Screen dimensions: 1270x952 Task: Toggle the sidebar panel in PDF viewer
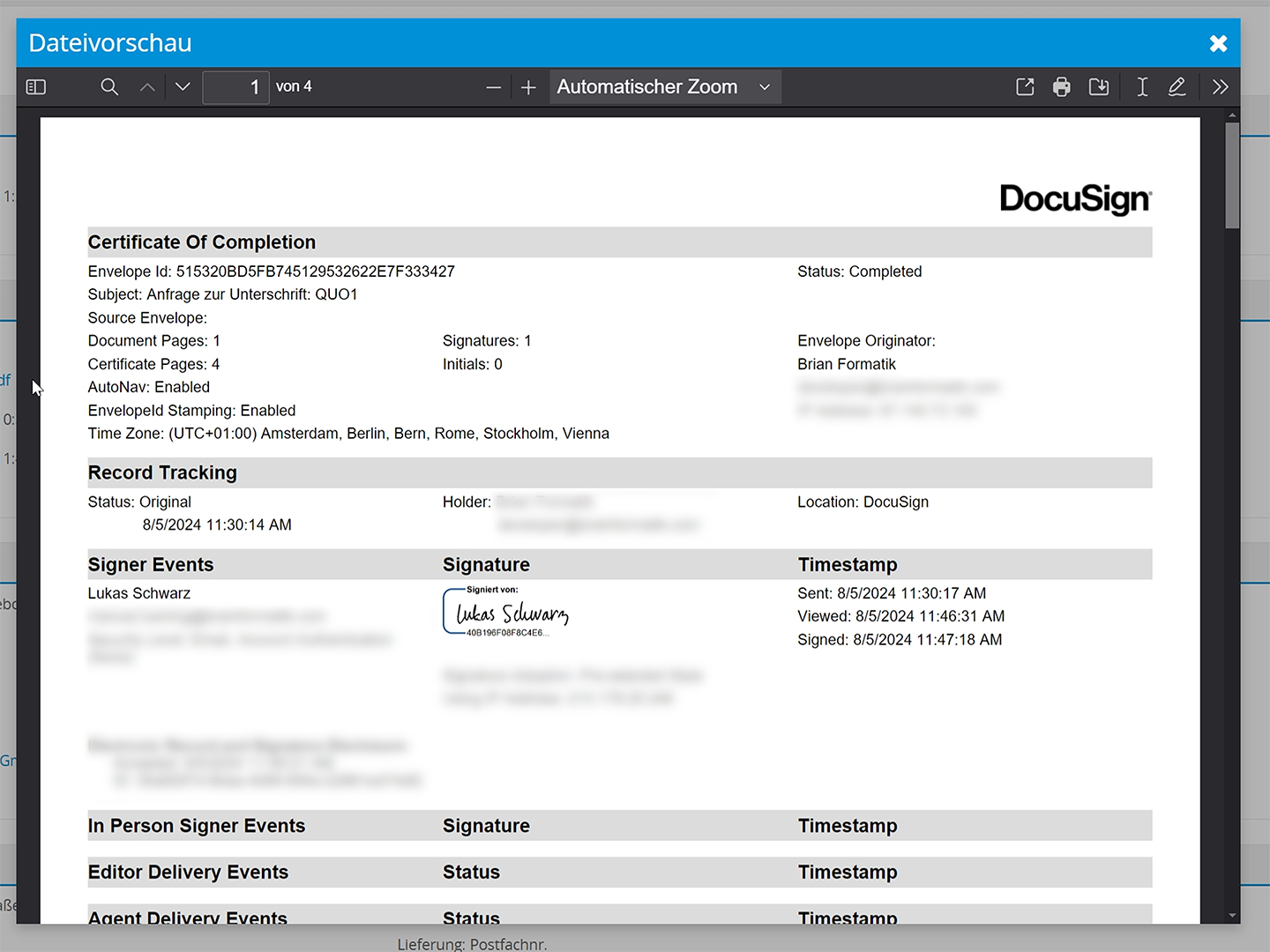click(36, 87)
